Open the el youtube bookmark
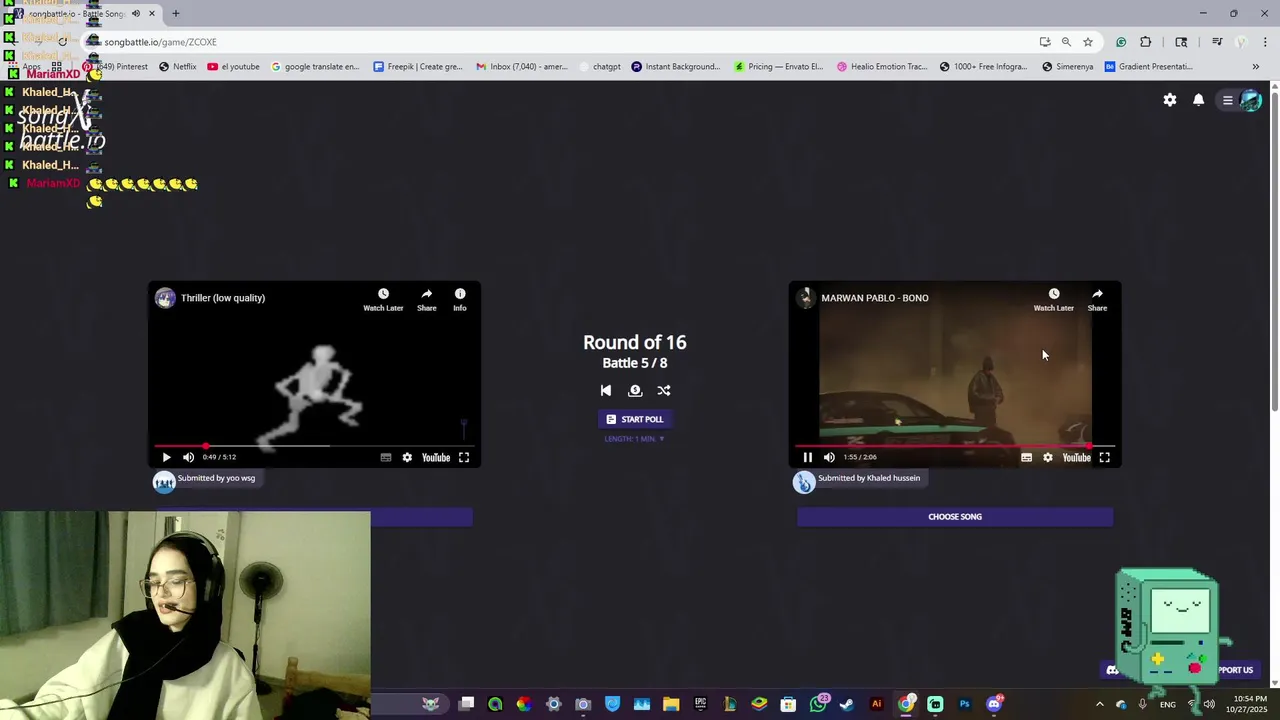This screenshot has height=720, width=1280. (233, 67)
